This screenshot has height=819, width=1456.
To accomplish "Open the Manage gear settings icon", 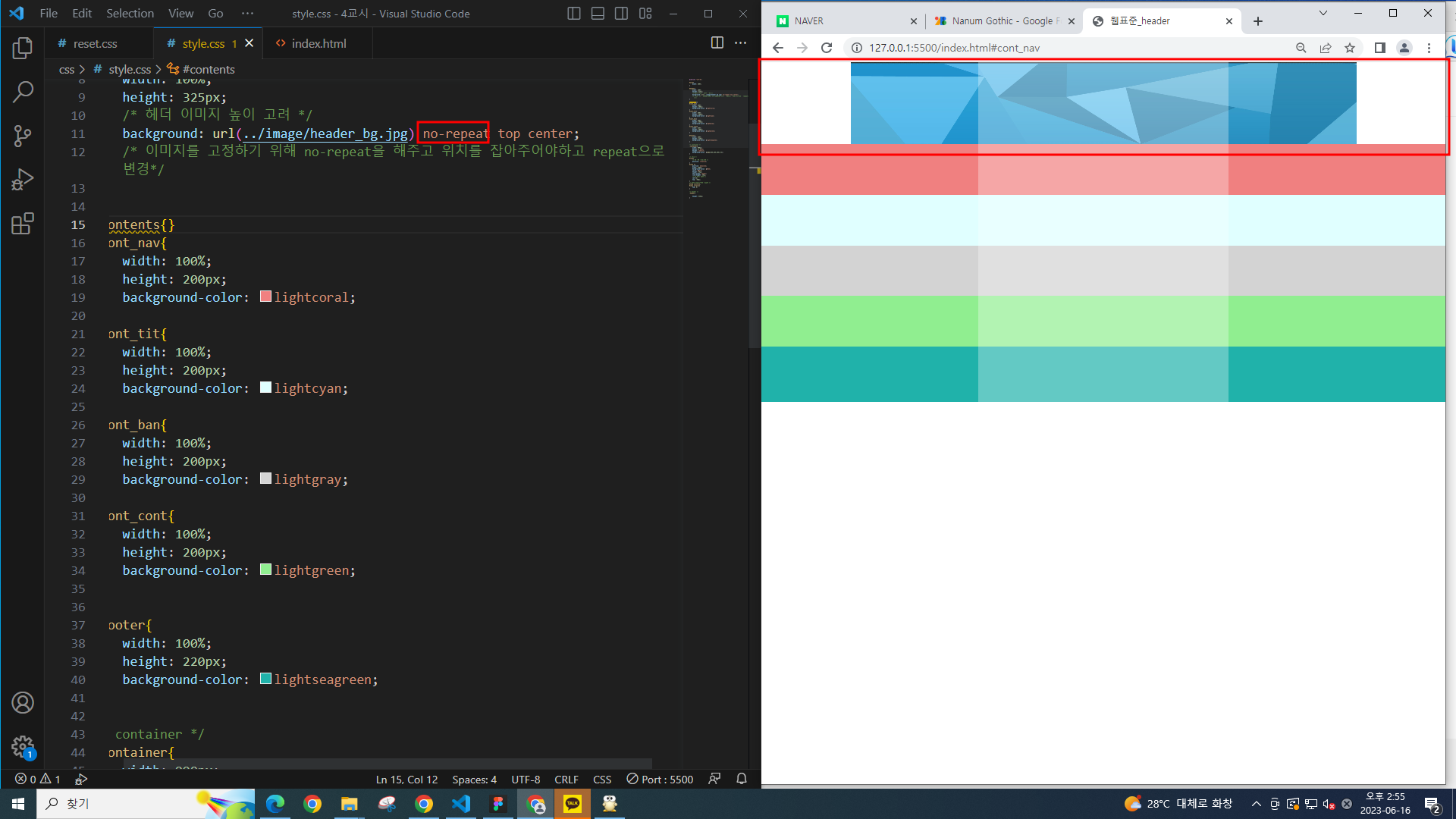I will point(23,747).
